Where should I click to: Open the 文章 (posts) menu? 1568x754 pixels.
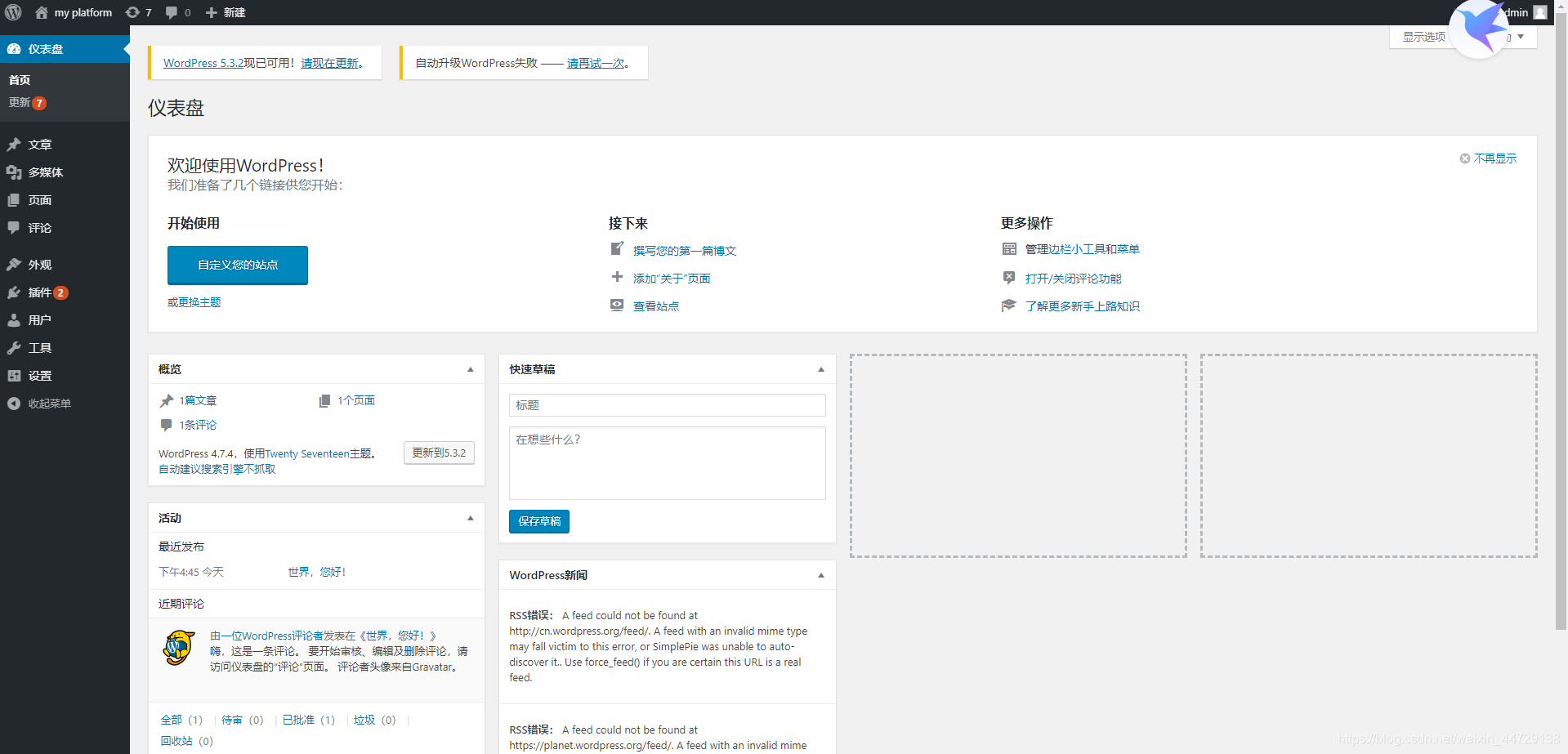click(x=65, y=145)
